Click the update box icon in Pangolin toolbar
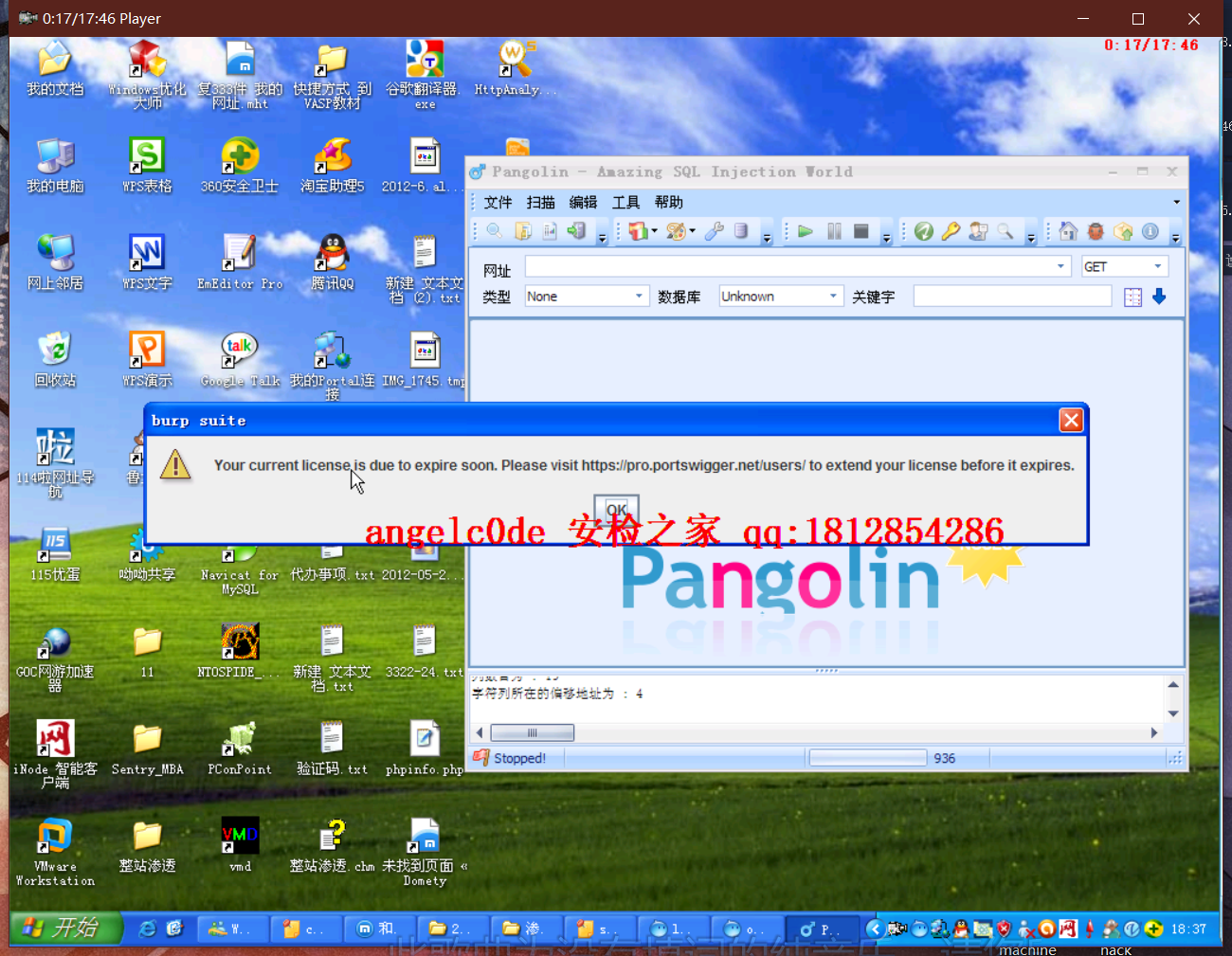 [x=1123, y=231]
